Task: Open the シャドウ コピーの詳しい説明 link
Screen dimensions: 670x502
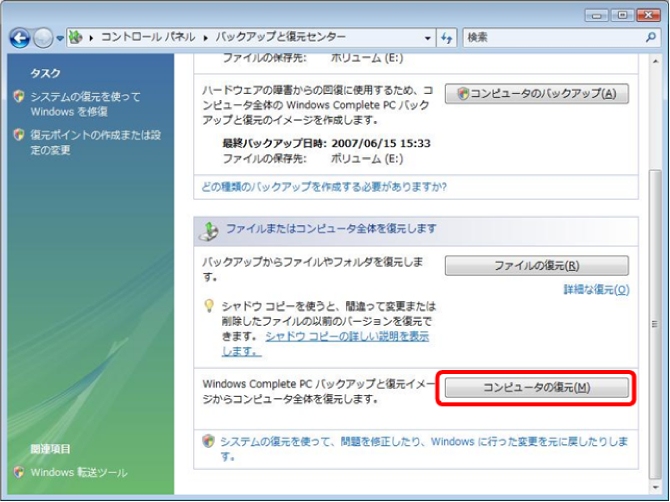Action: pos(346,337)
